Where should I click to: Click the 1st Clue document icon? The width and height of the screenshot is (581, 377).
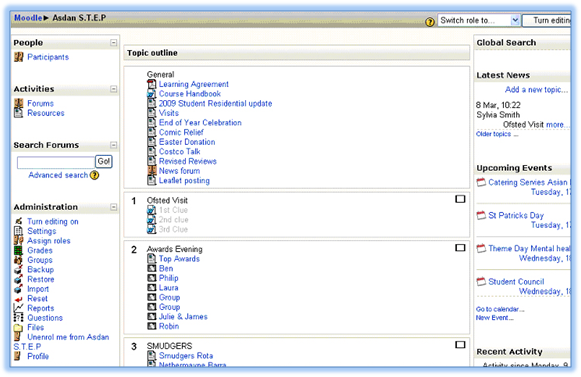[x=152, y=210]
